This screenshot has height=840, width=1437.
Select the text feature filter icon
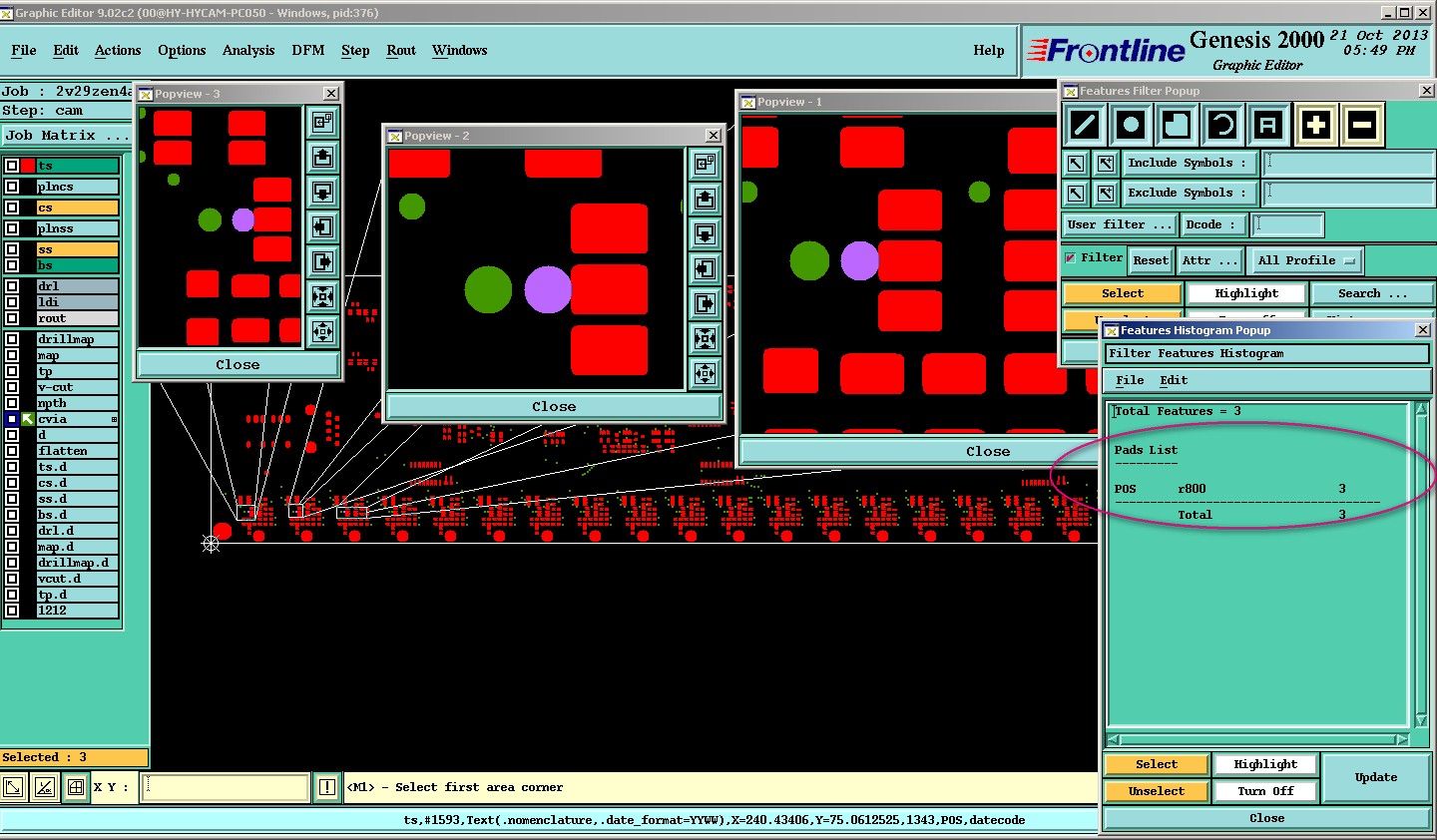tap(1267, 126)
